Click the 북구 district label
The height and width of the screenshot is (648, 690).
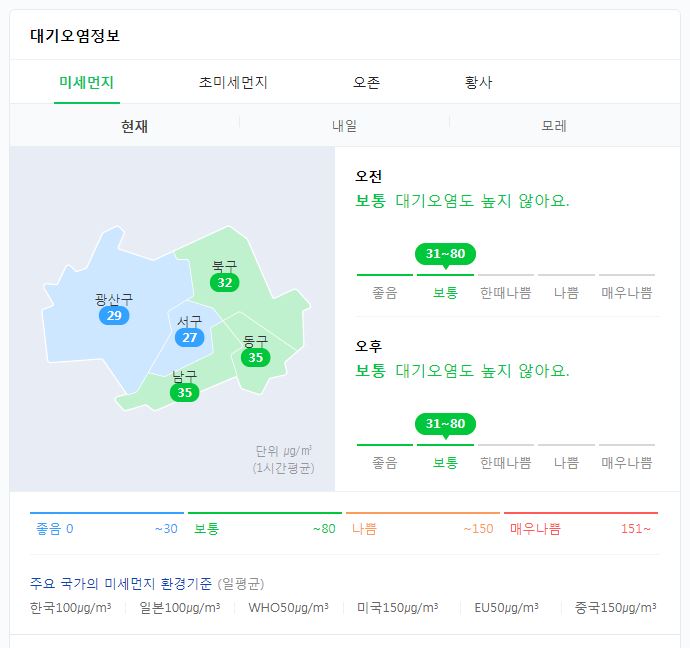[x=224, y=266]
